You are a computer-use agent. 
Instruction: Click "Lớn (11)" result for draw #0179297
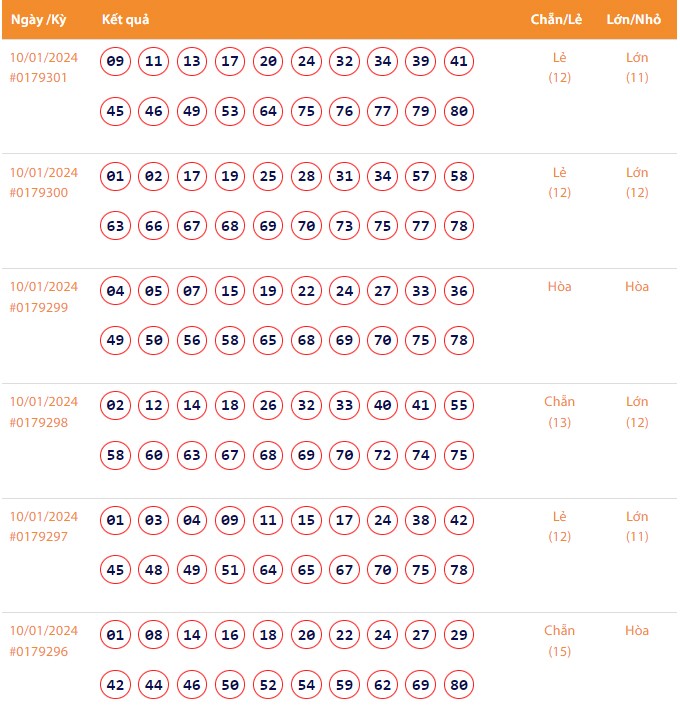637,527
